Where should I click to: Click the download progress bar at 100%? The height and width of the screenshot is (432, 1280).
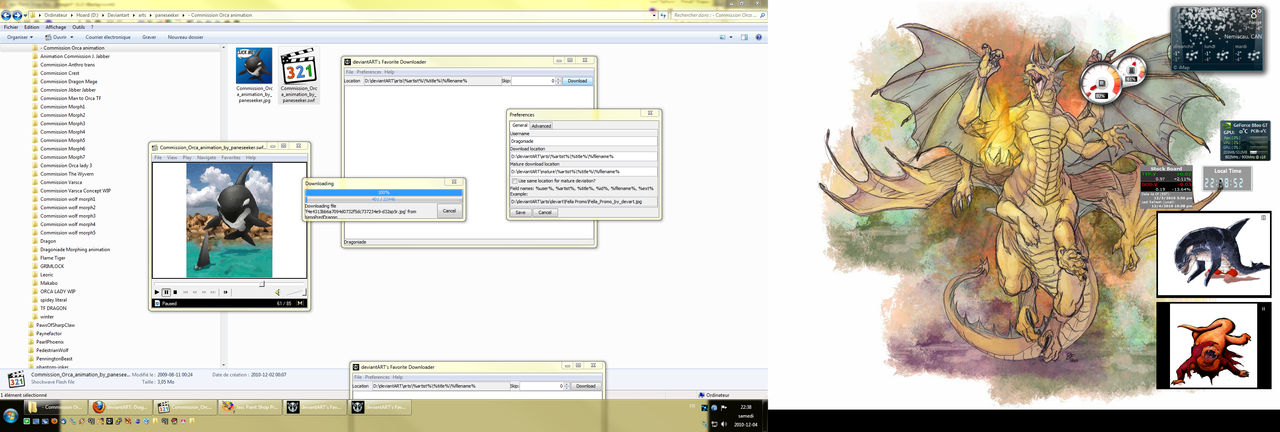(384, 192)
